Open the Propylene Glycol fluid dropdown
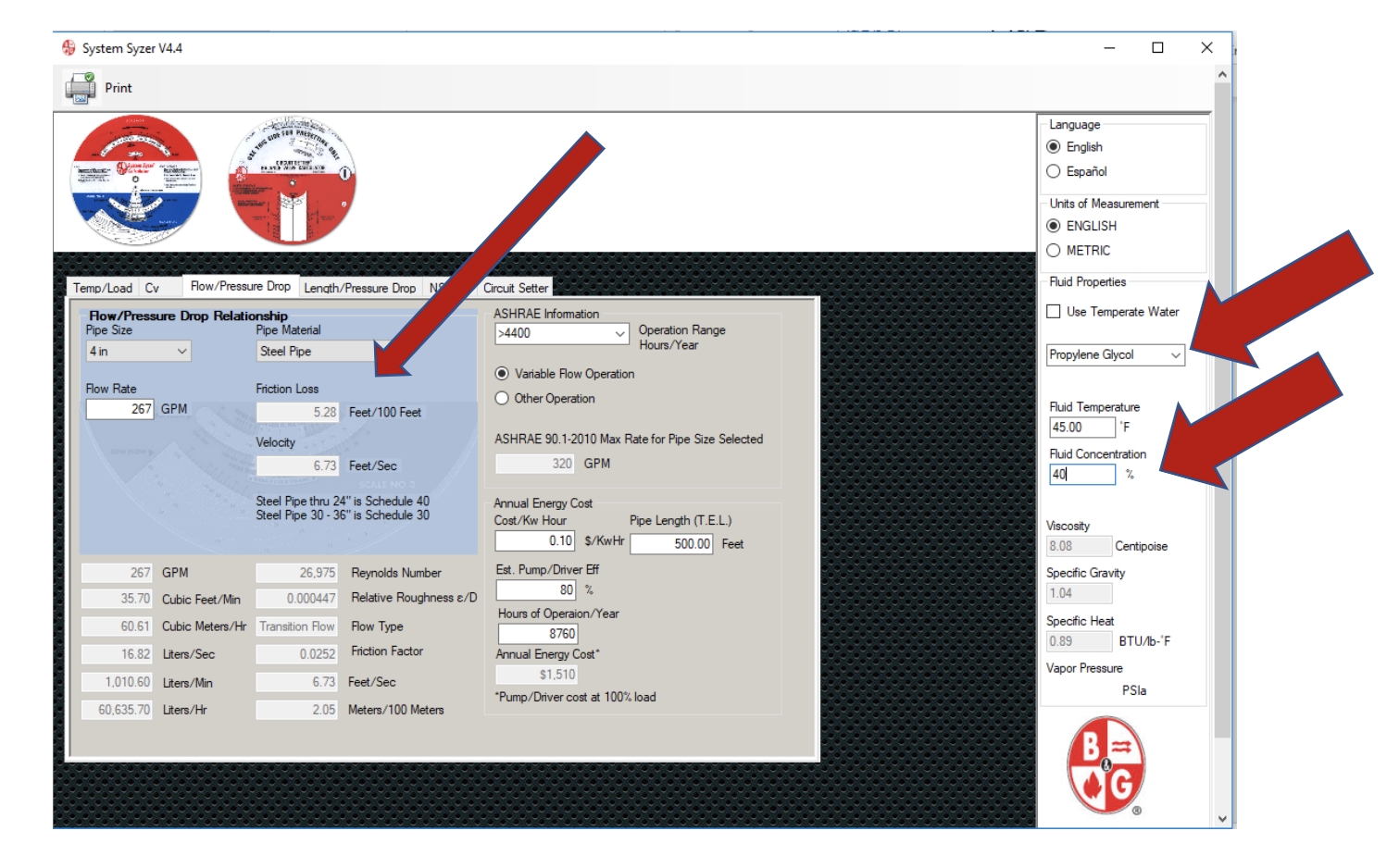Viewport: 1387px width, 868px height. click(1116, 355)
